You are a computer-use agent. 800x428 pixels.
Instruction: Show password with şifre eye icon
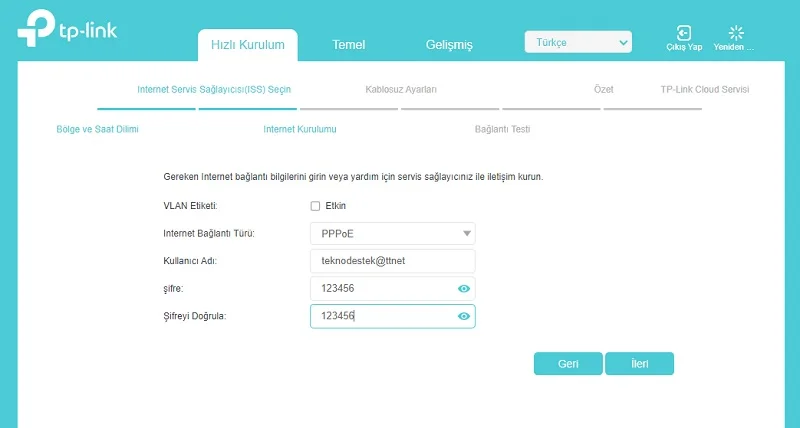(464, 288)
